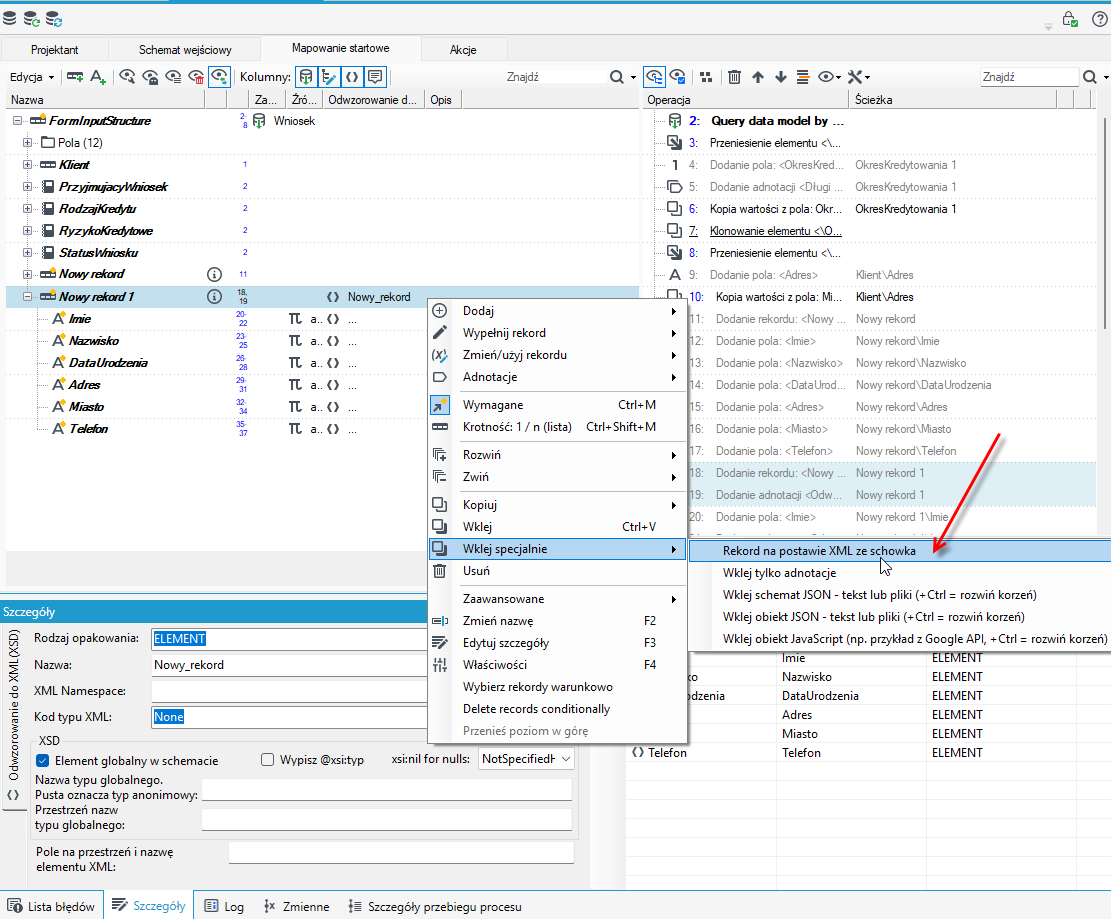
Task: Click the grid blocks icon in operations toolbar
Action: [x=706, y=77]
